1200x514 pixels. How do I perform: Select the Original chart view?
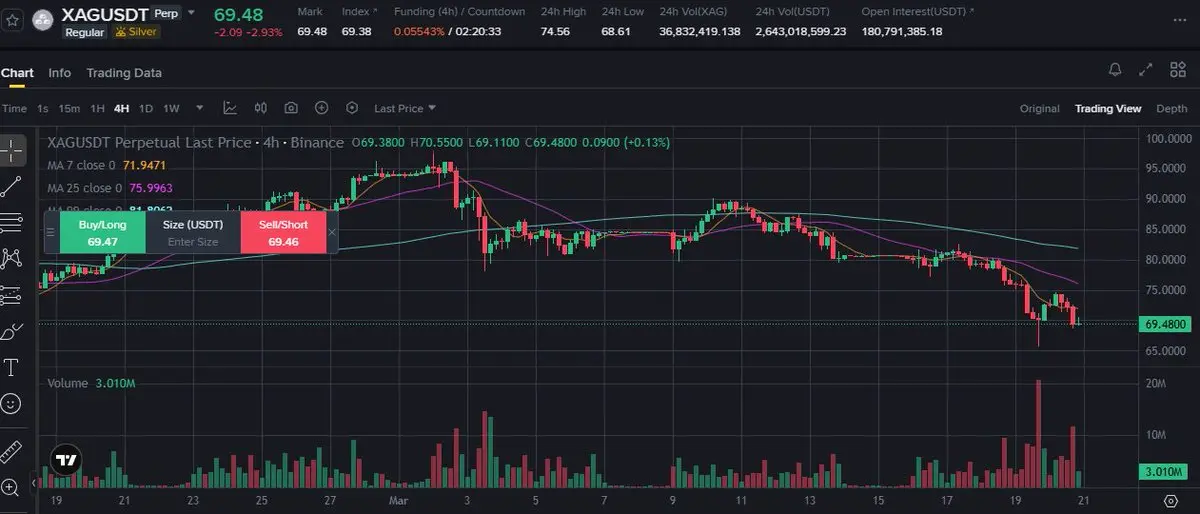tap(1039, 108)
